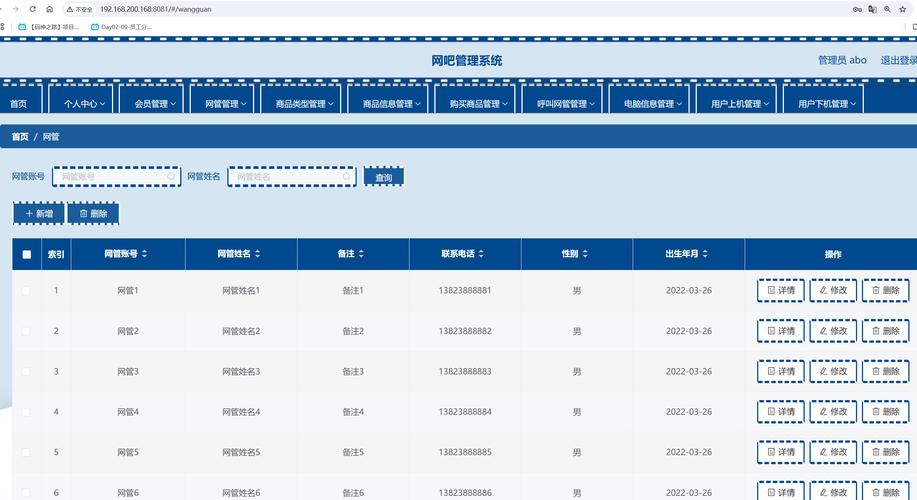Open 详情 for row 网管1
Screen dimensions: 917x500
pos(781,290)
